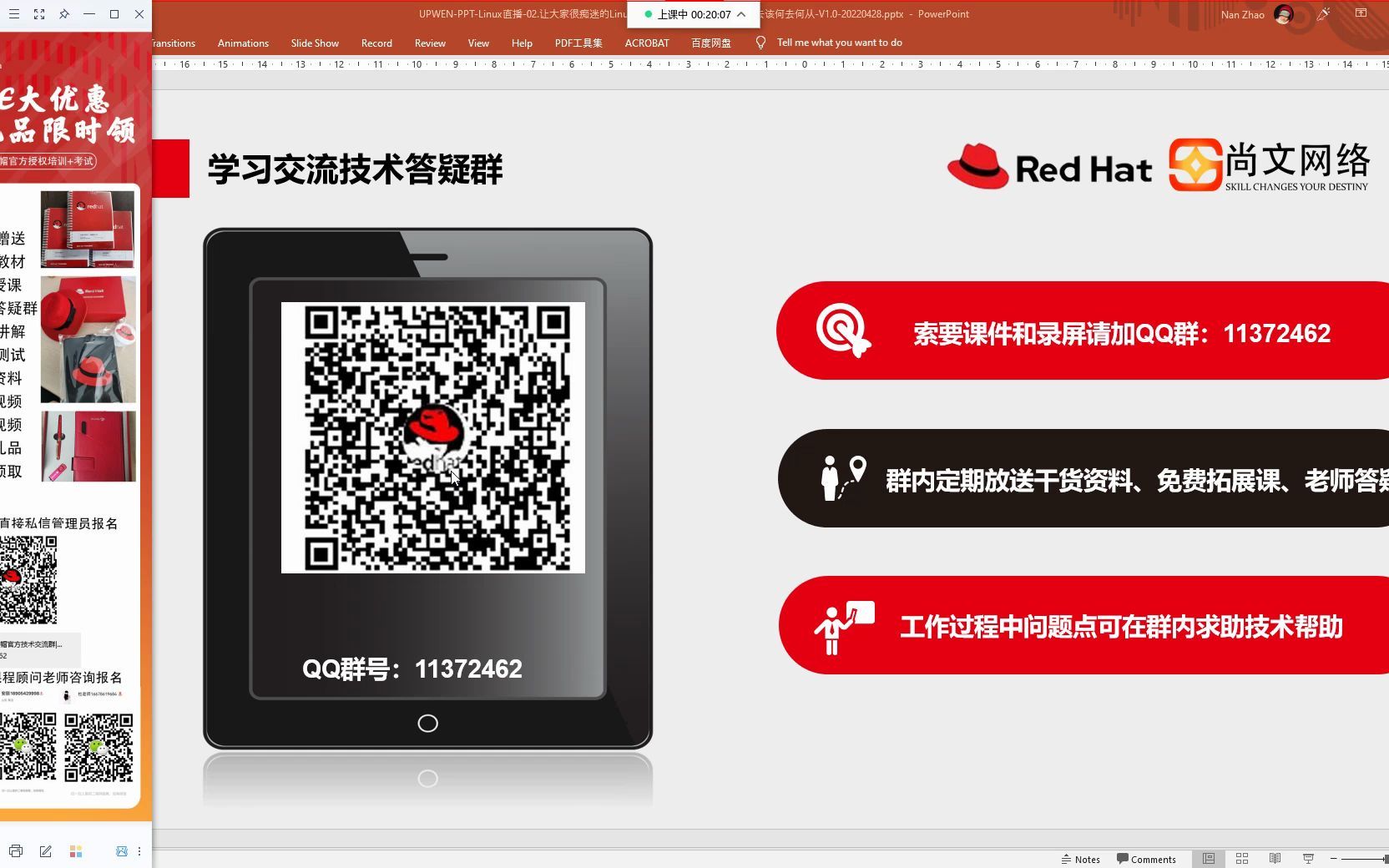Open the 百度网盘 ribbon tab
Screen dimensions: 1389x868
click(x=710, y=43)
